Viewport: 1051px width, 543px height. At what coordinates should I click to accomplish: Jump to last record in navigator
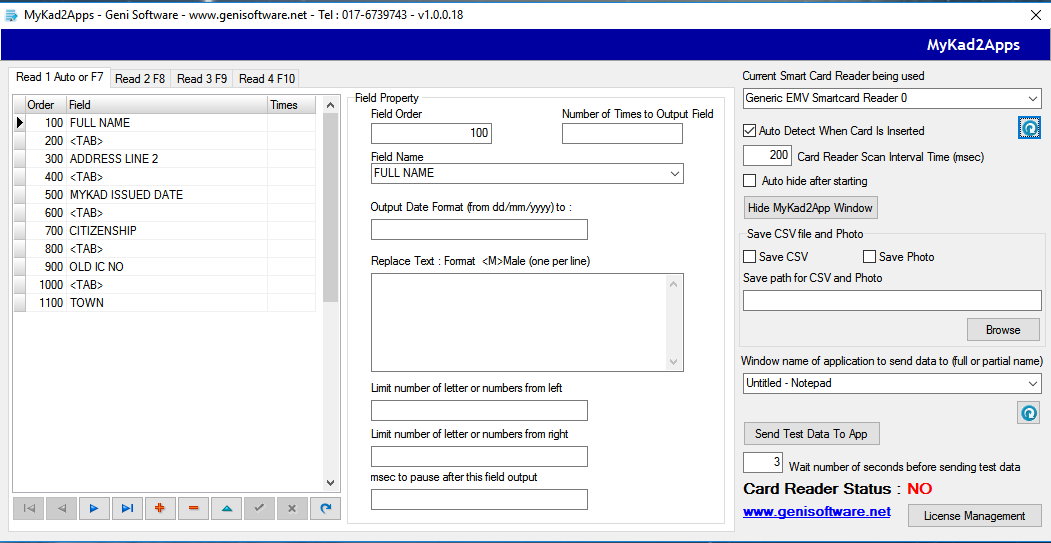(x=127, y=508)
